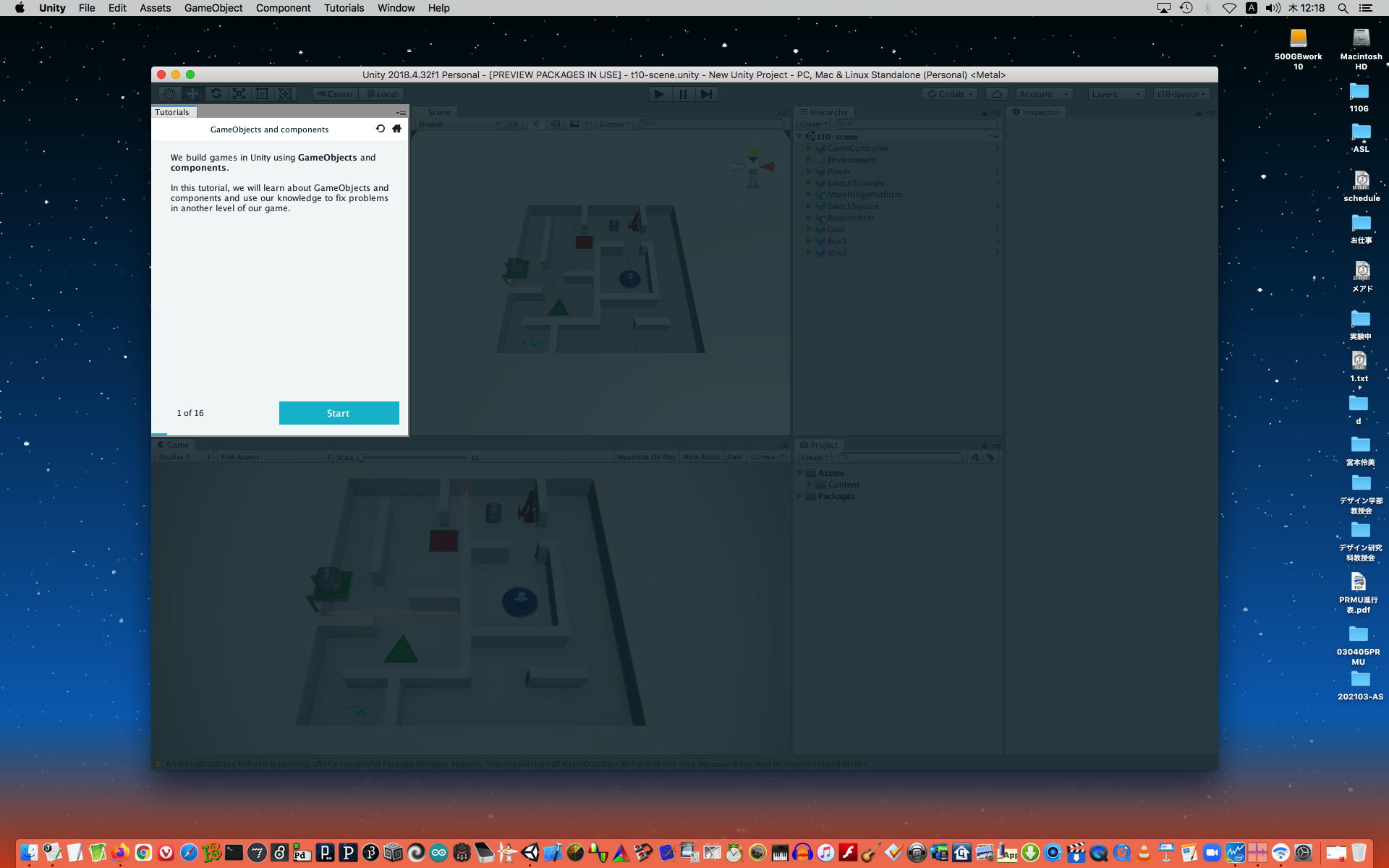The height and width of the screenshot is (868, 1389).
Task: Expand the Player object in Hierarchy
Action: point(810,171)
